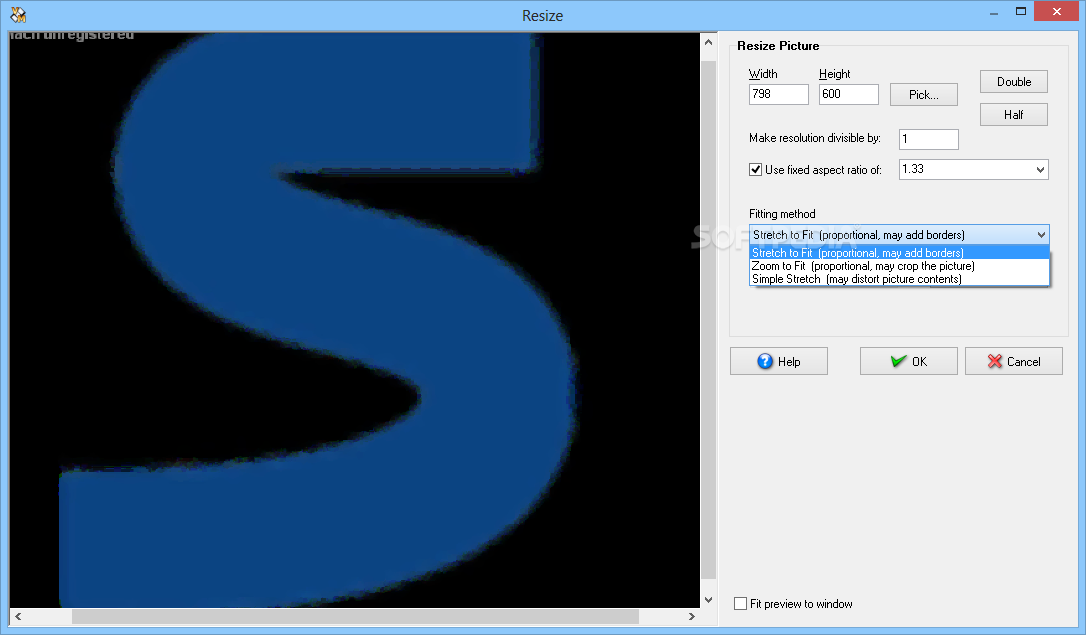Screen dimensions: 1086x635
Task: Click the Height input field
Action: pos(848,94)
